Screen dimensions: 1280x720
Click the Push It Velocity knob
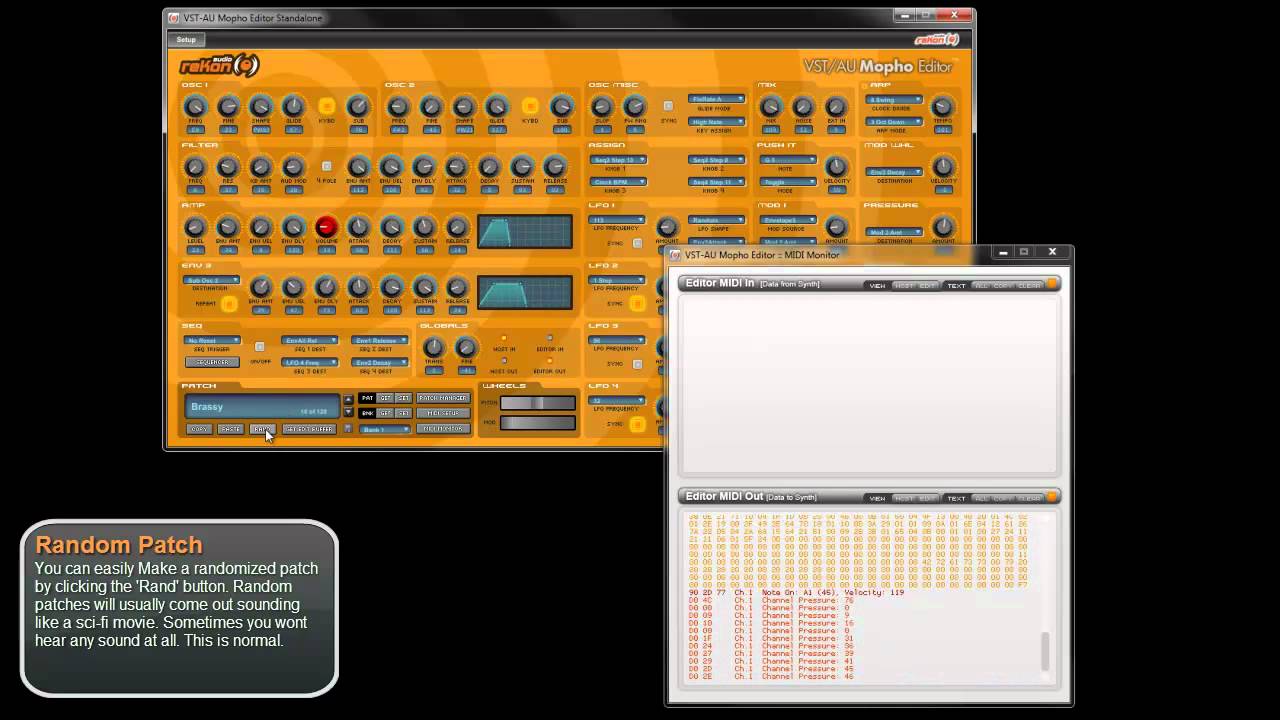point(836,167)
